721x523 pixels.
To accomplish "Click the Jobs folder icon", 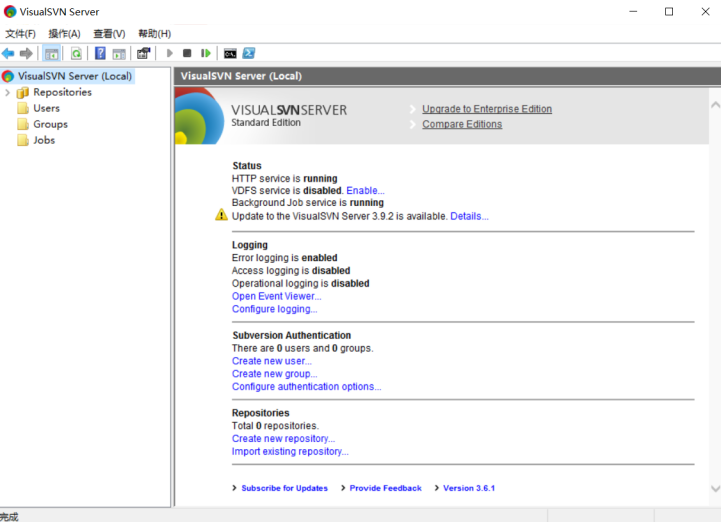I will click(x=23, y=140).
